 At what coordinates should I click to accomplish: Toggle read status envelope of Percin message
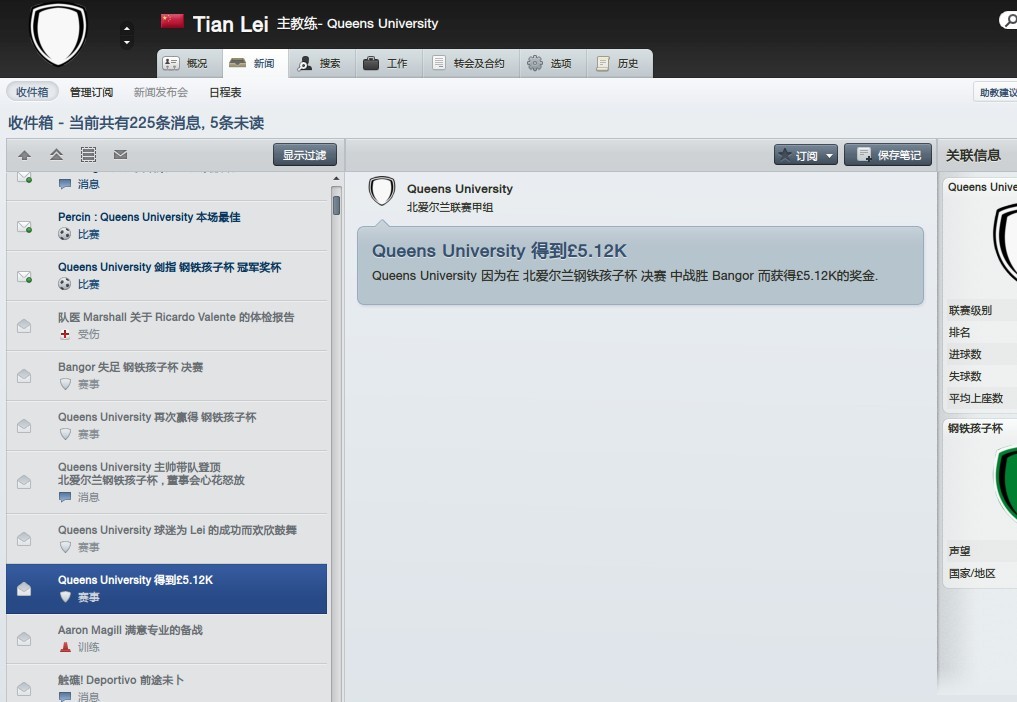point(24,226)
